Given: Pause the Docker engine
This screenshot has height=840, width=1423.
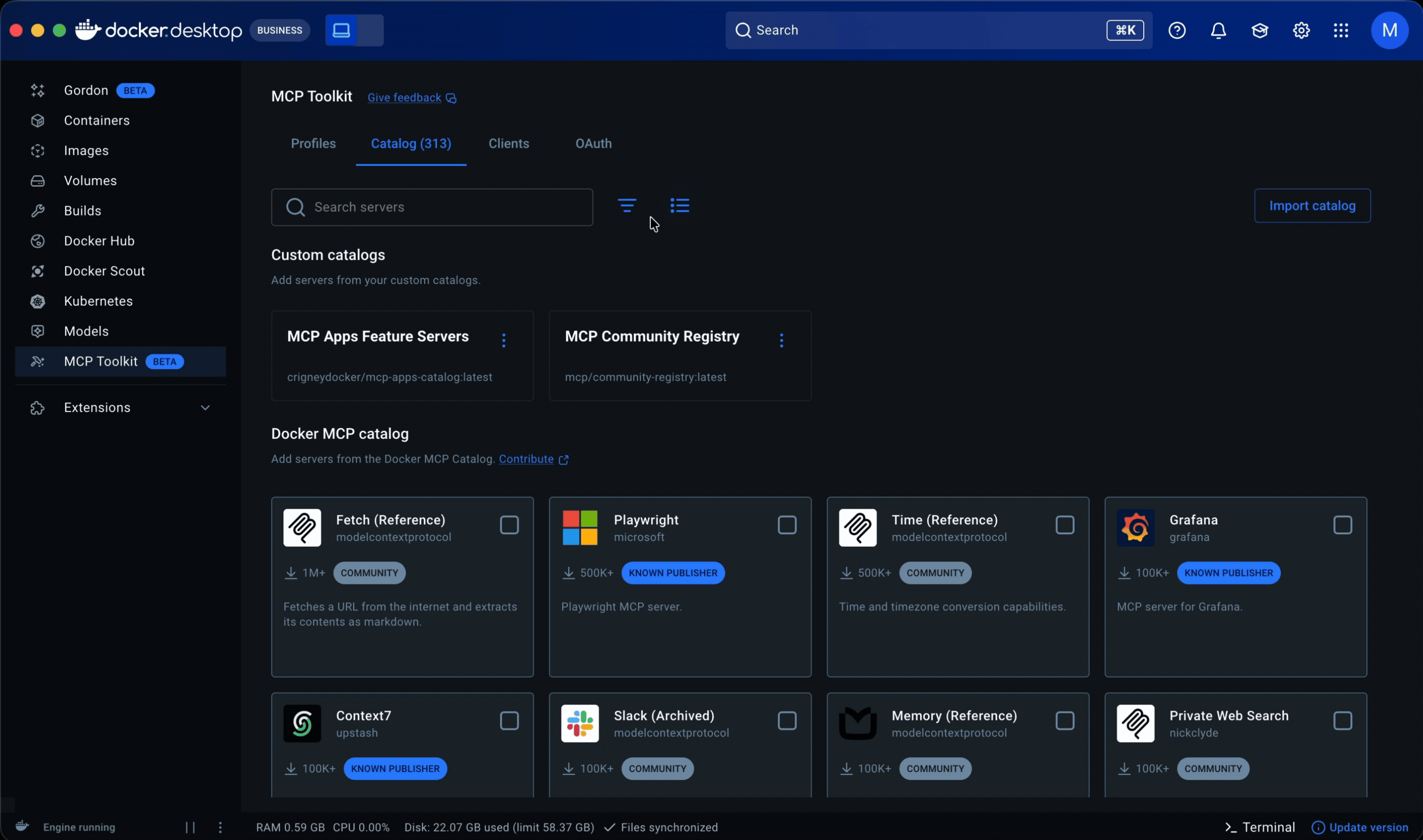Looking at the screenshot, I should pyautogui.click(x=190, y=828).
